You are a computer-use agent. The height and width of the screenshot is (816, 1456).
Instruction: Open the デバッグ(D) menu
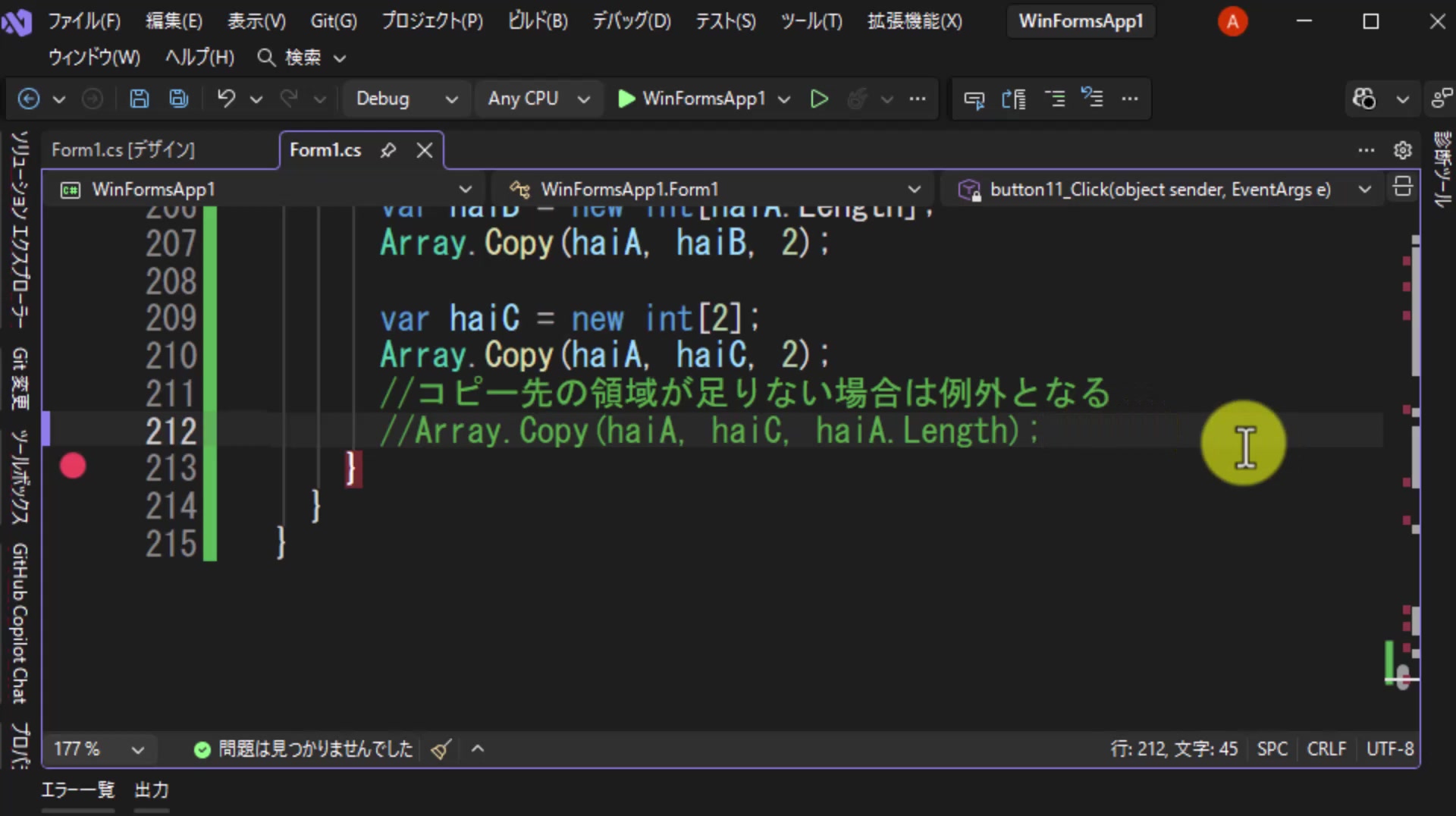coord(631,21)
